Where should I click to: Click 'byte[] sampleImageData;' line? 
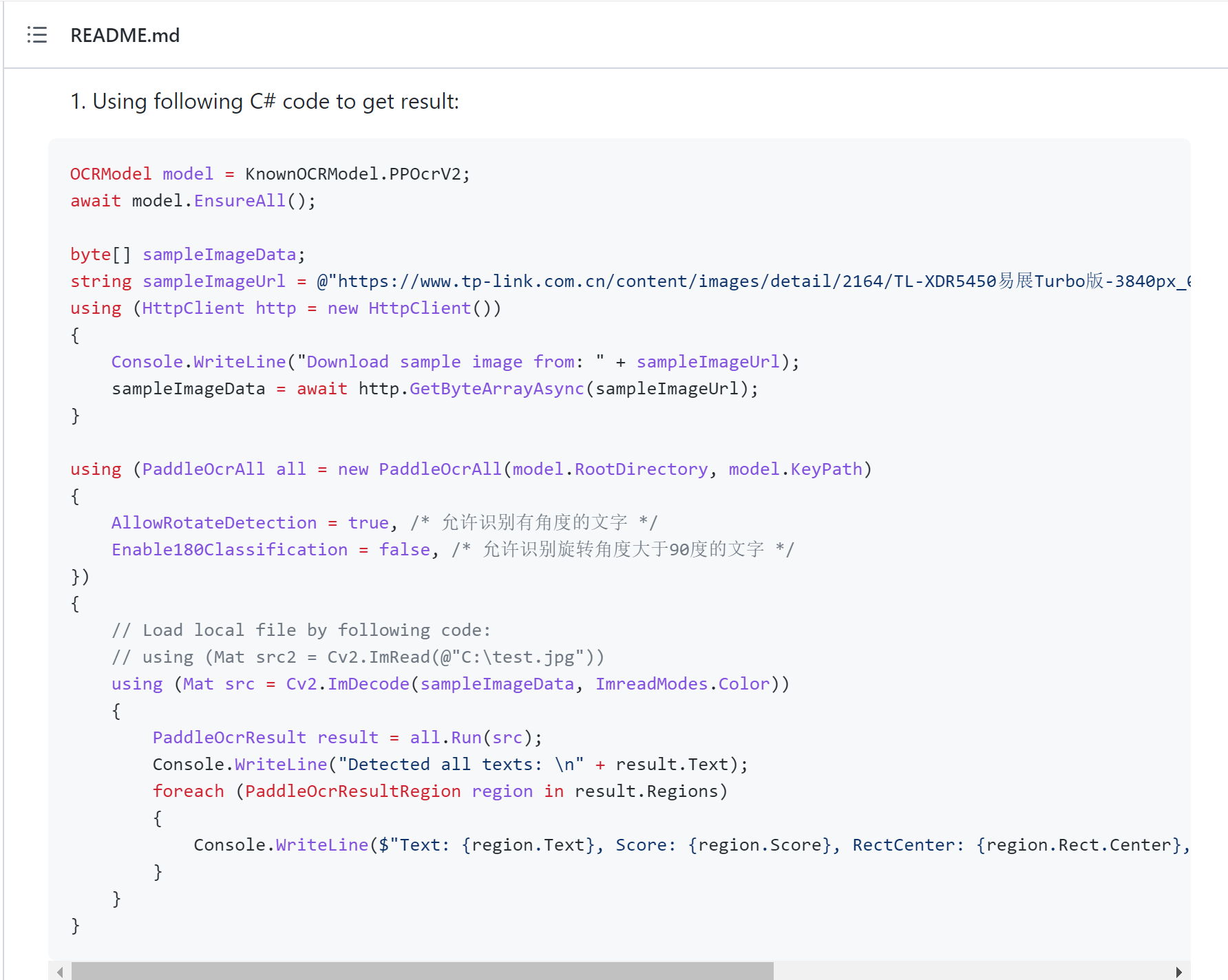187,254
